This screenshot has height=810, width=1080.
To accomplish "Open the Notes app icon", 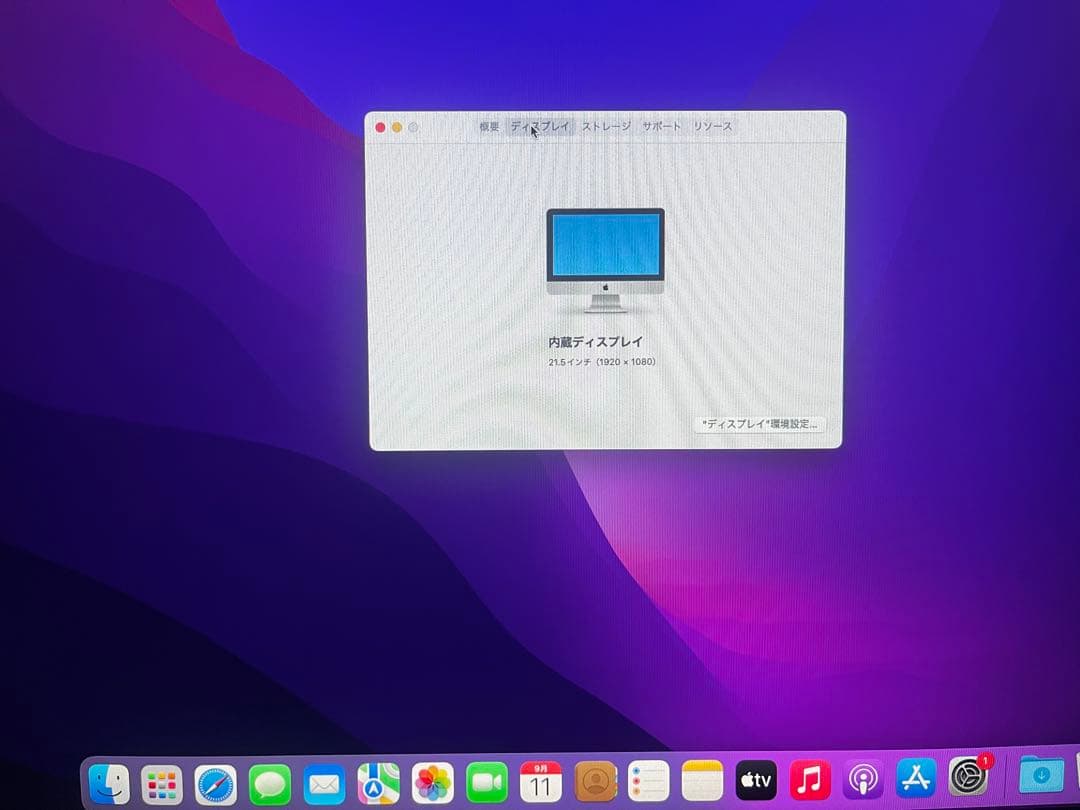I will coord(703,780).
